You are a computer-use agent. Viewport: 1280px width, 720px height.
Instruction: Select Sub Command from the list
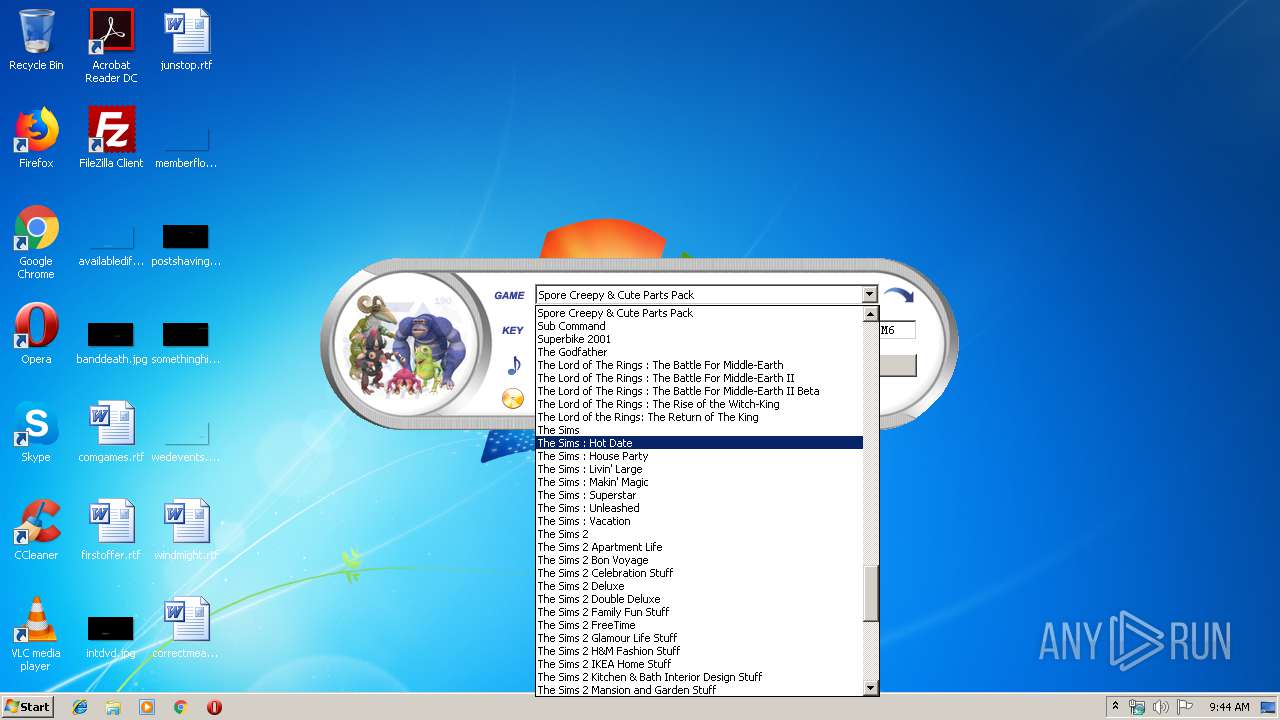point(699,326)
